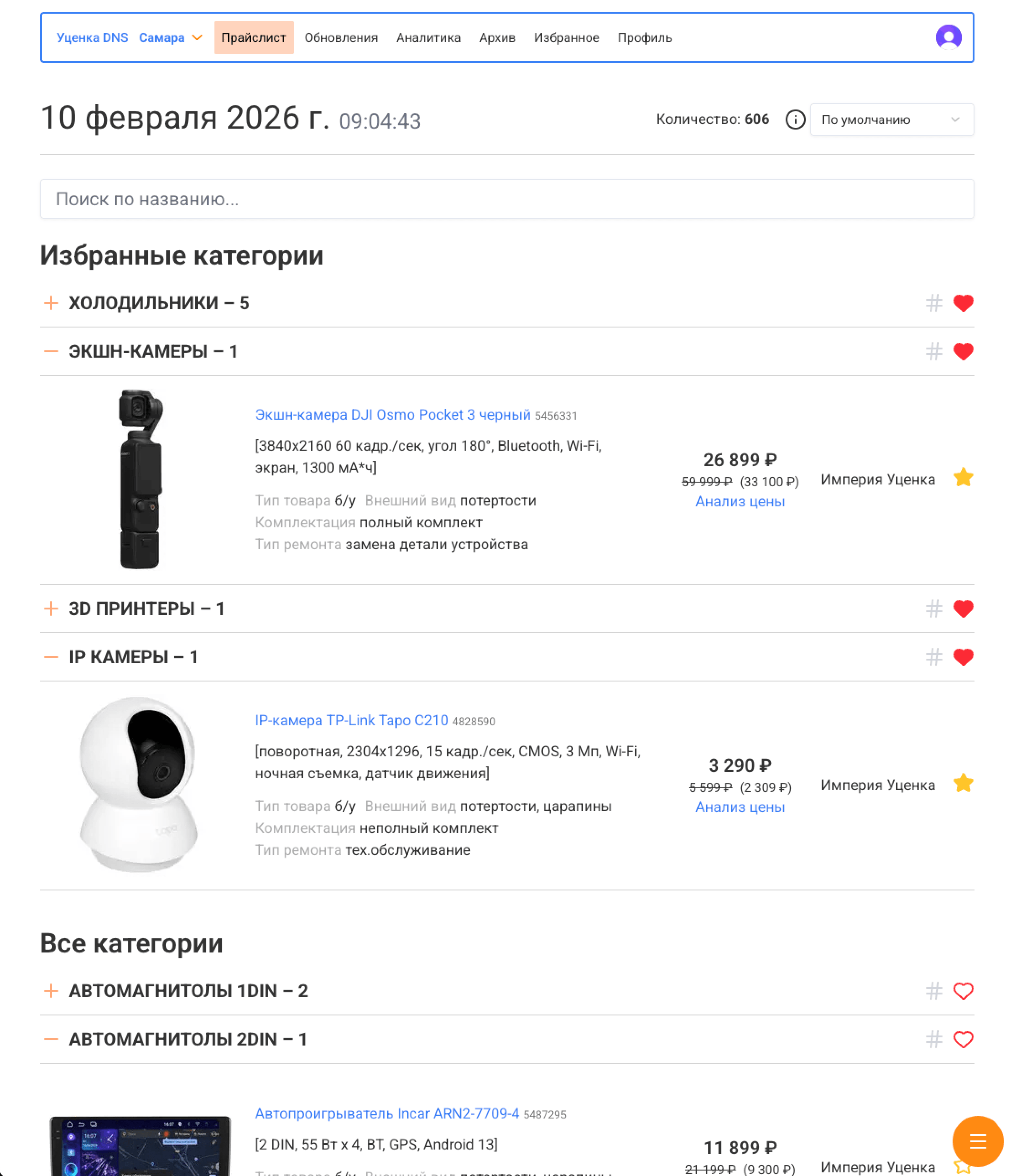Unfavorite the 3D ПРИНТЕРЫ category heart
The height and width of the screenshot is (1176, 1011).
click(962, 609)
